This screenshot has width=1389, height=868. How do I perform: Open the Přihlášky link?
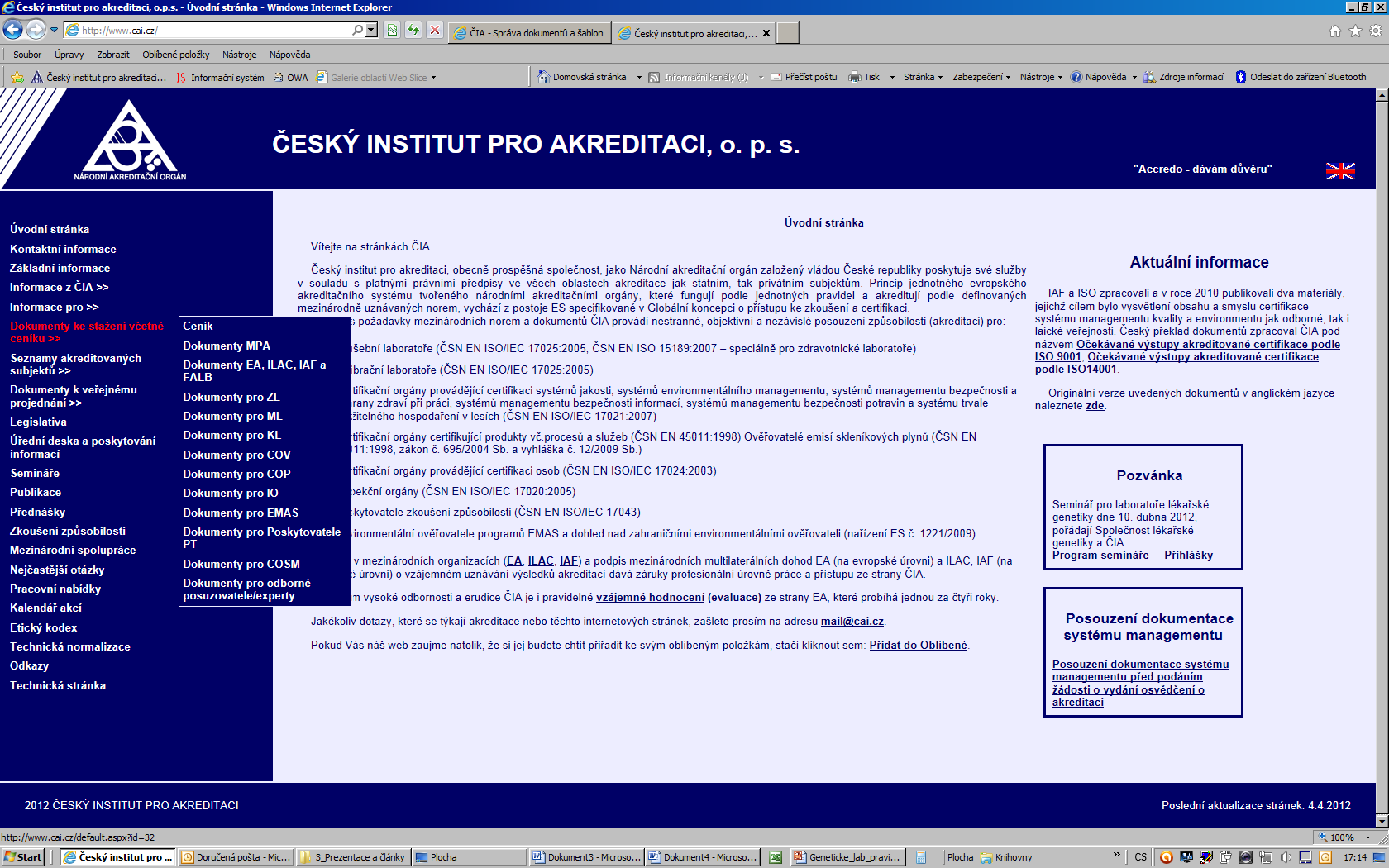(1188, 556)
